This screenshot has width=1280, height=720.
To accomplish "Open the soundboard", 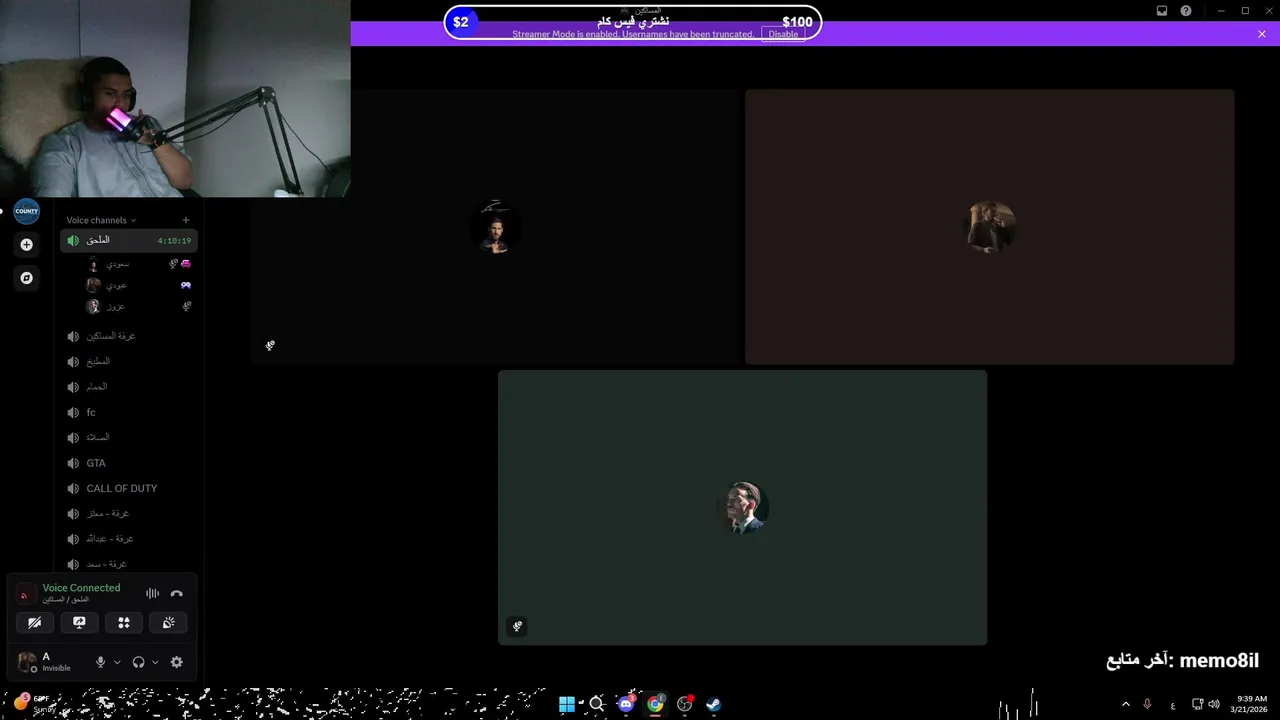I will [x=169, y=622].
